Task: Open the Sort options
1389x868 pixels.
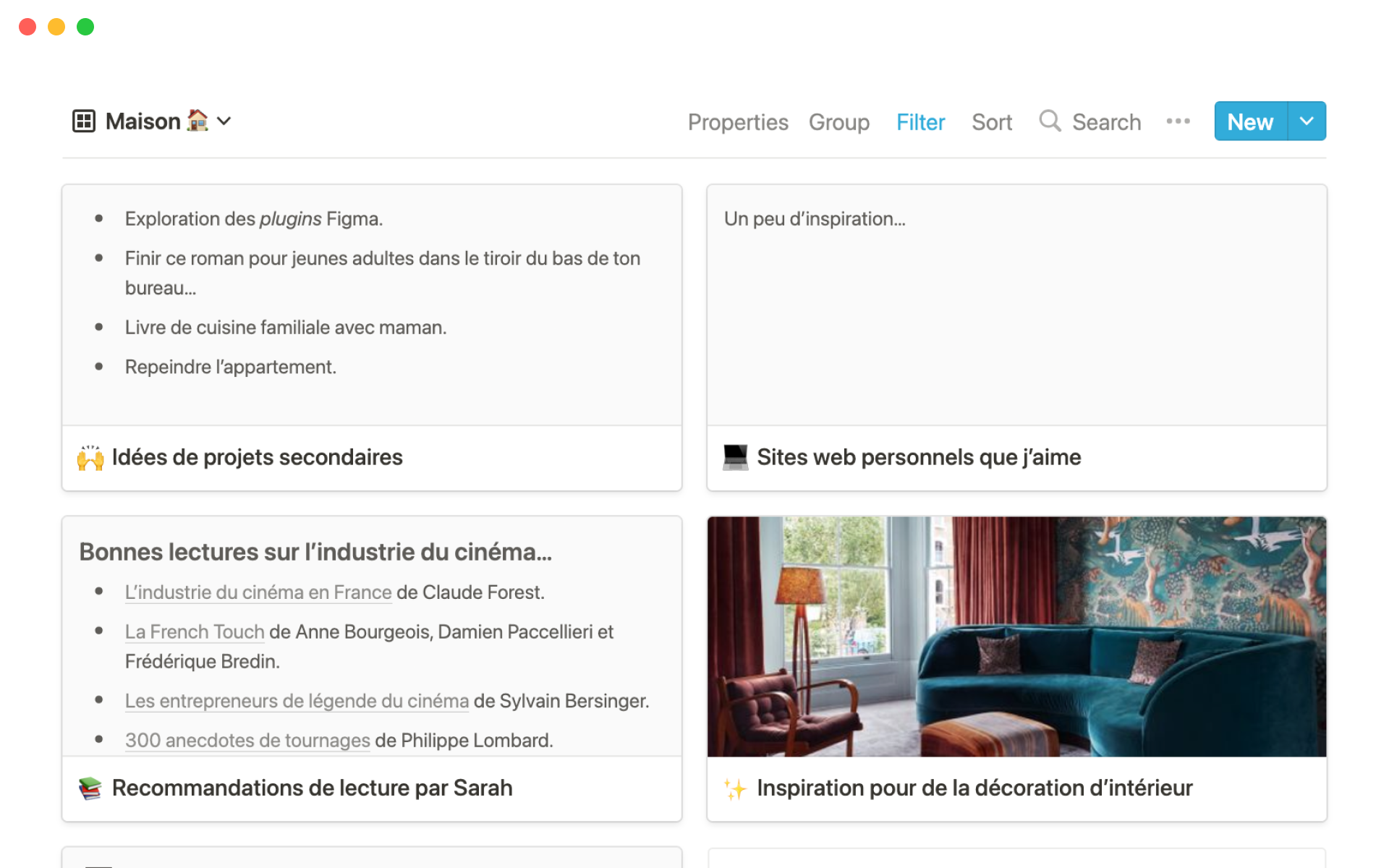Action: coord(991,122)
